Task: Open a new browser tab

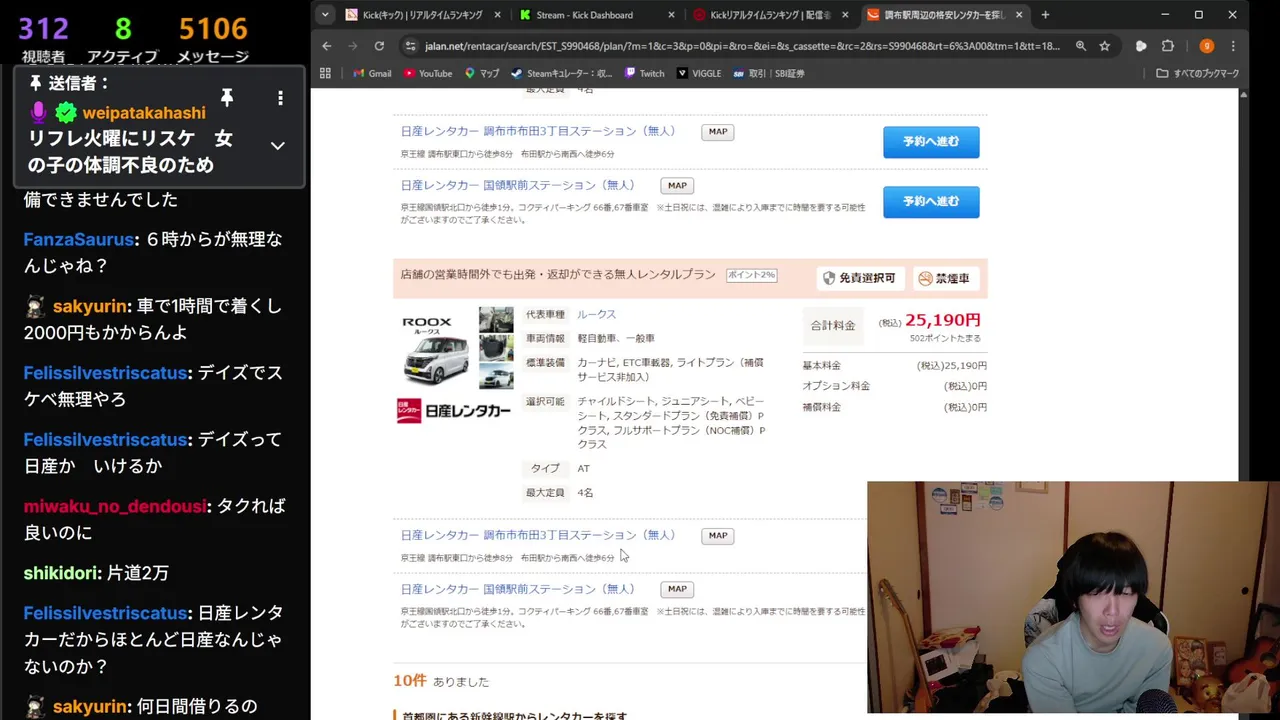Action: point(1045,15)
